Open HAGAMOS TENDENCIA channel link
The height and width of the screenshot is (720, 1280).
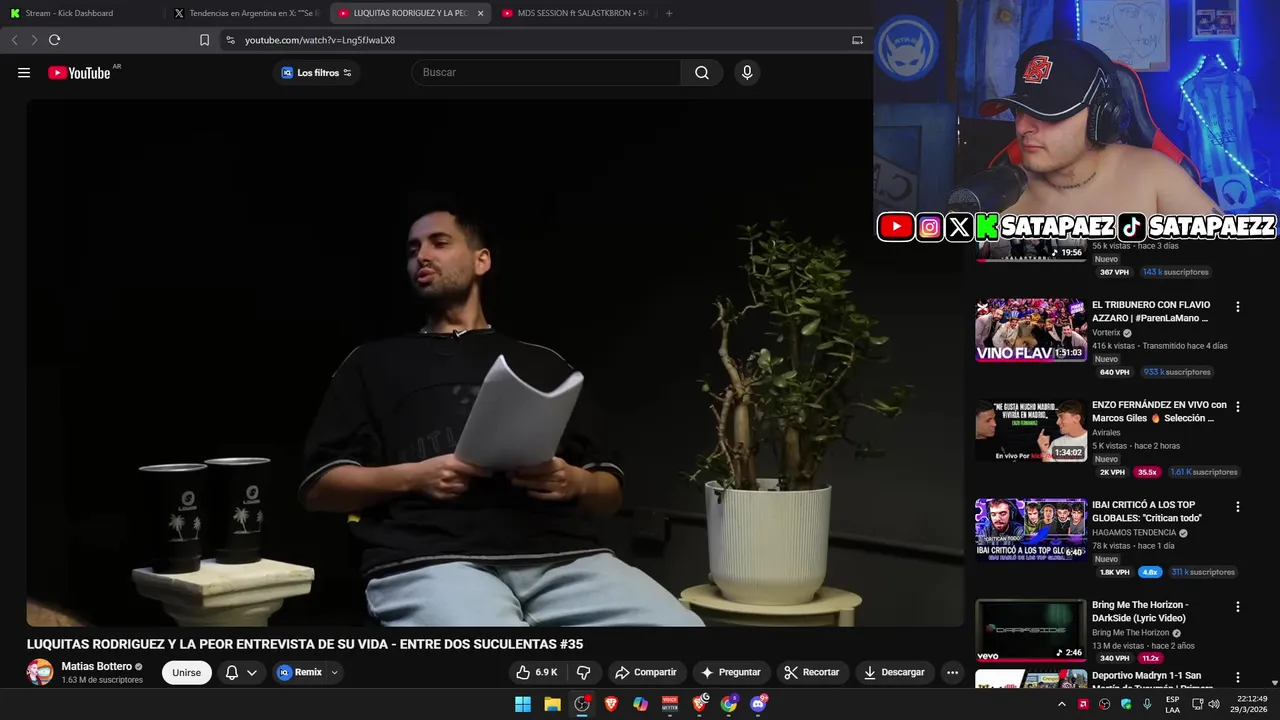(x=1135, y=533)
